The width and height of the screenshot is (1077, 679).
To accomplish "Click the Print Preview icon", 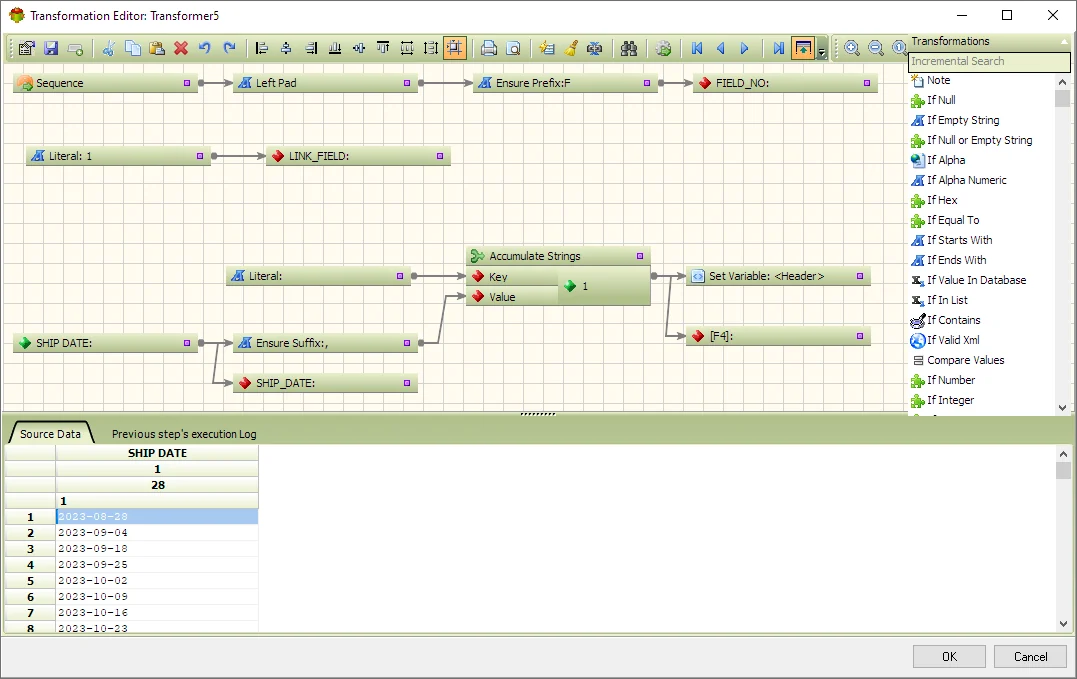I will pyautogui.click(x=513, y=48).
